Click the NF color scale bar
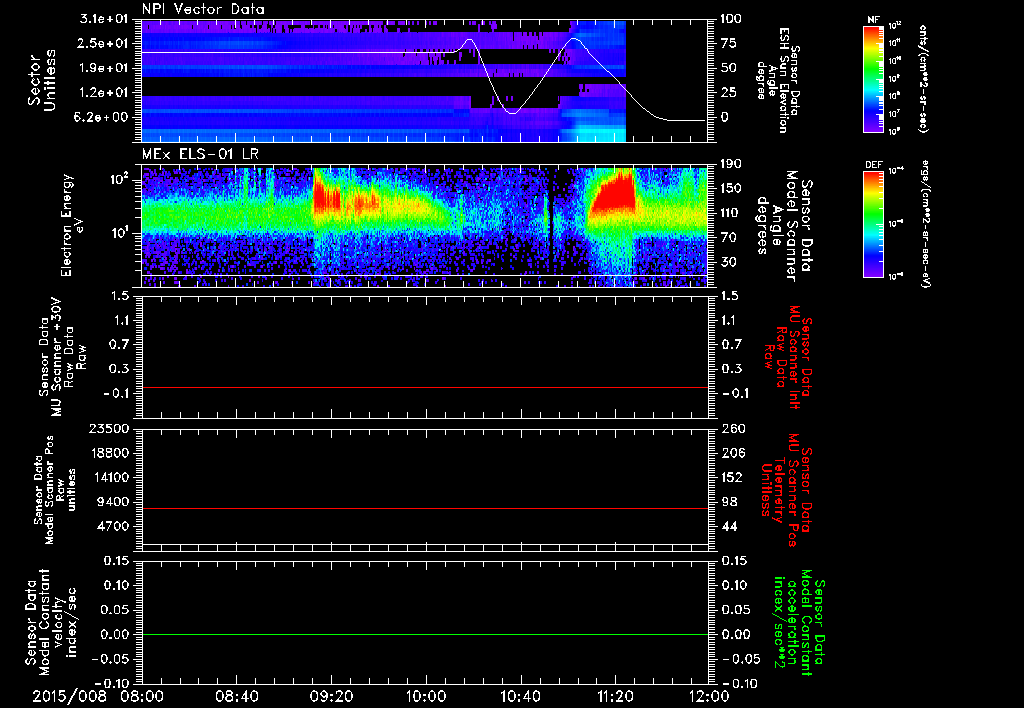 tap(873, 79)
